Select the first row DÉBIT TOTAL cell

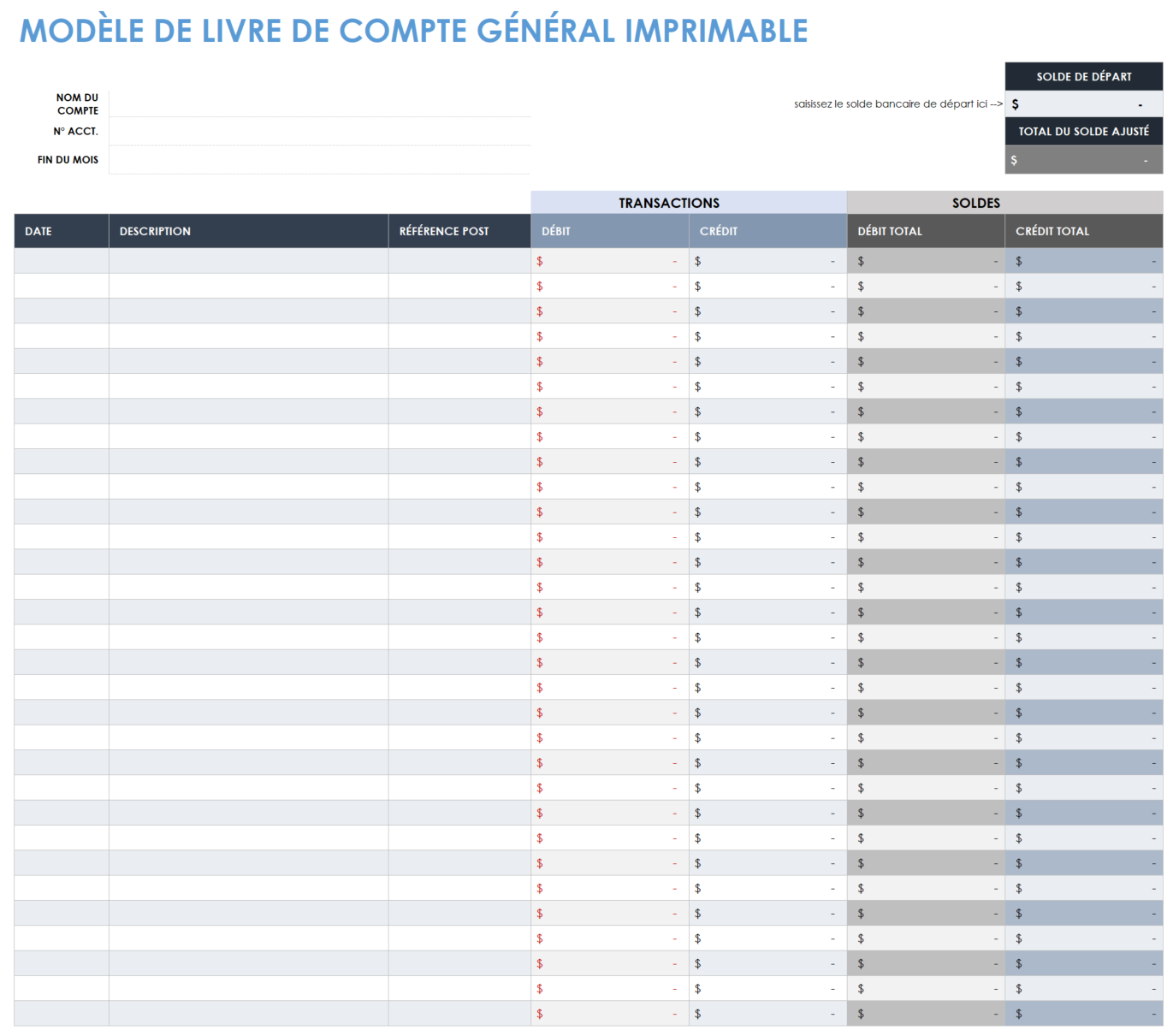coord(926,261)
